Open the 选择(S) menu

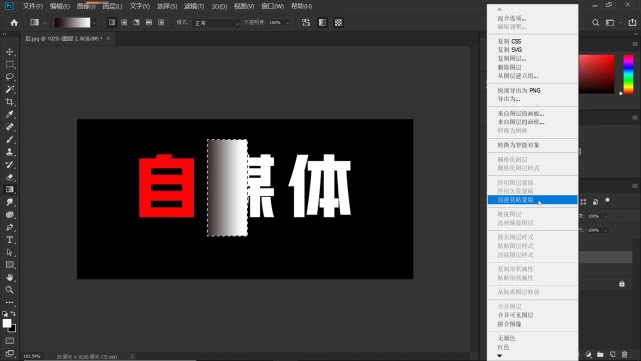pyautogui.click(x=167, y=6)
